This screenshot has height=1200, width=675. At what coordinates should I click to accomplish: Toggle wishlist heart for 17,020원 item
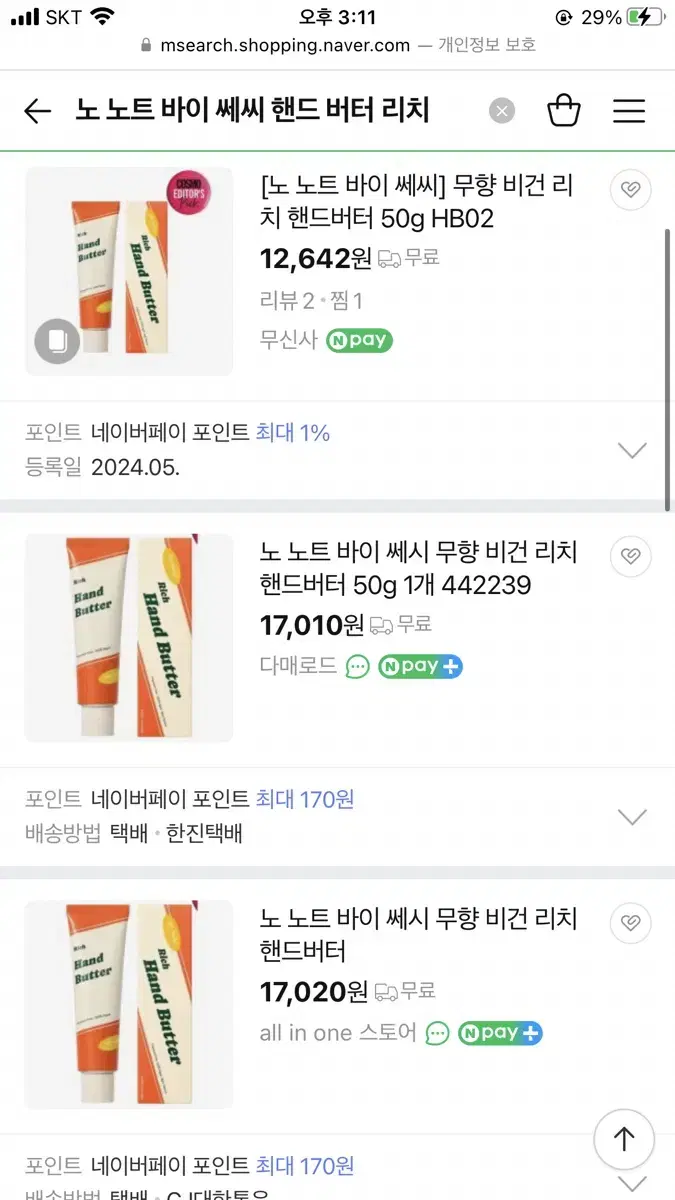click(x=630, y=921)
